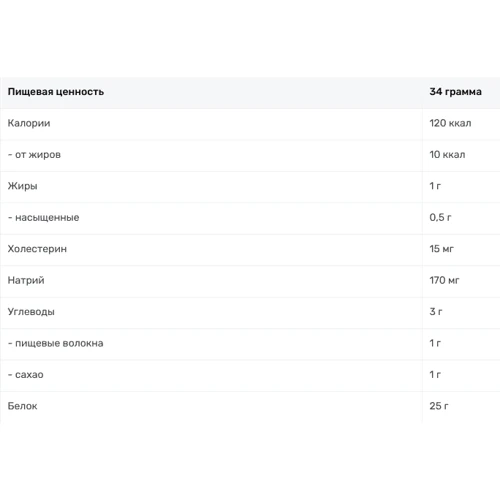The height and width of the screenshot is (500, 500).
Task: Select the '170 мг' value
Action: click(x=444, y=280)
